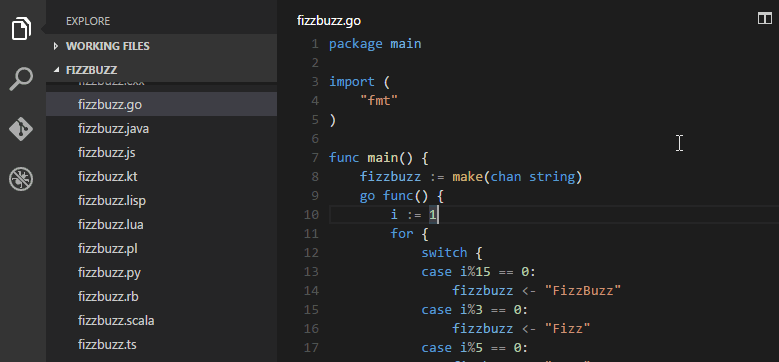Click the 'func main() {' line
The height and width of the screenshot is (362, 779).
pos(379,158)
